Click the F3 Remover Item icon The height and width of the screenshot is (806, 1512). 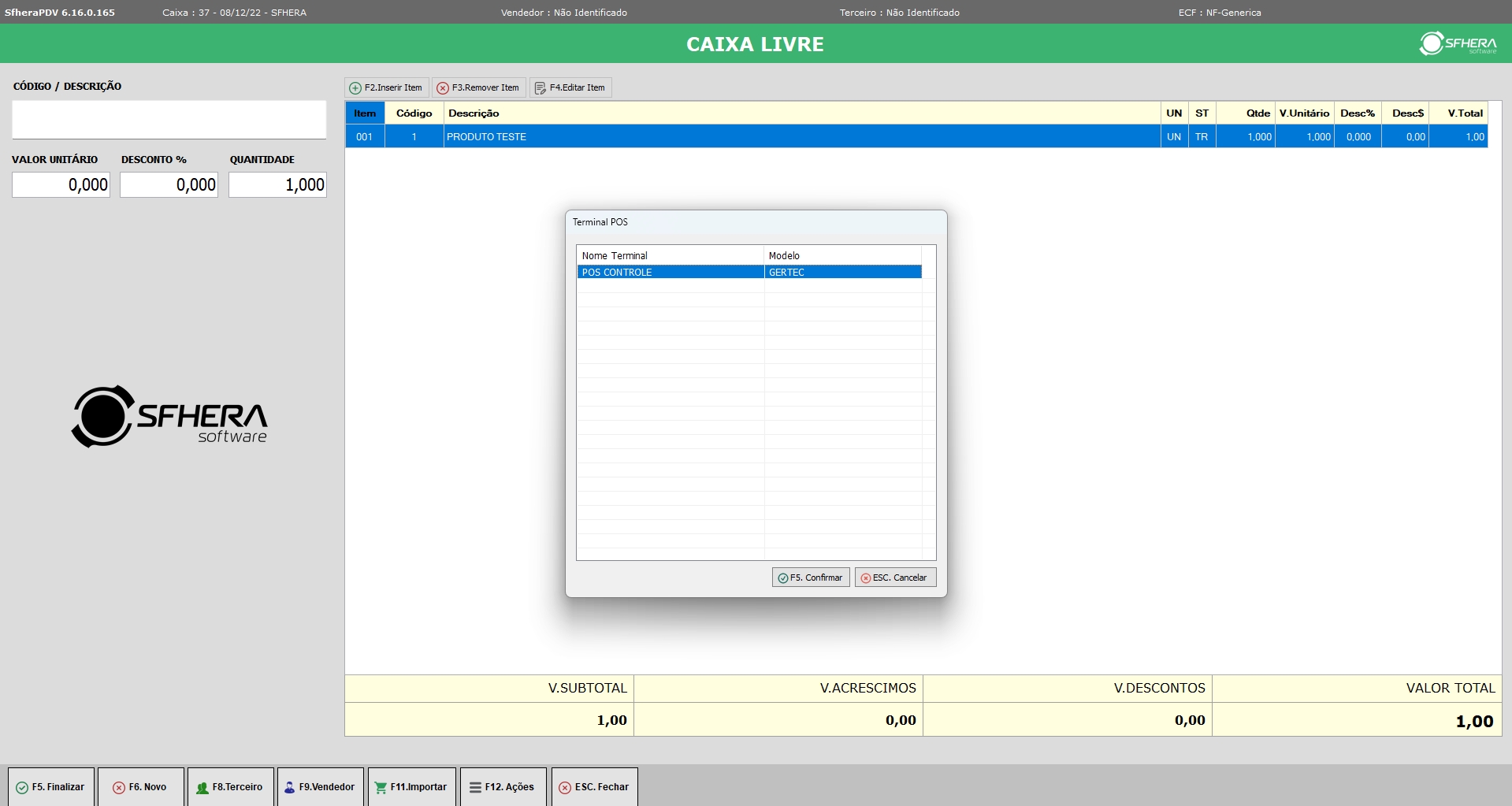pos(443,88)
